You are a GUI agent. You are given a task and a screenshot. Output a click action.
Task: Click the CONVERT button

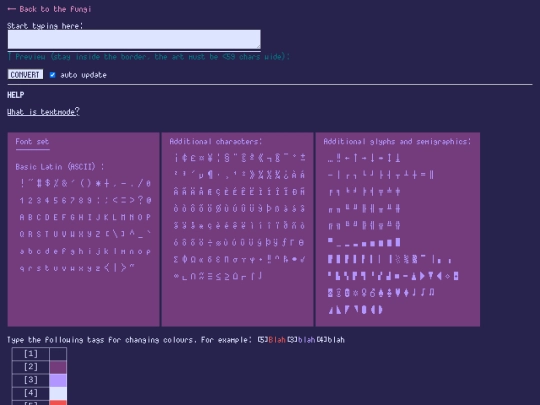coord(25,74)
